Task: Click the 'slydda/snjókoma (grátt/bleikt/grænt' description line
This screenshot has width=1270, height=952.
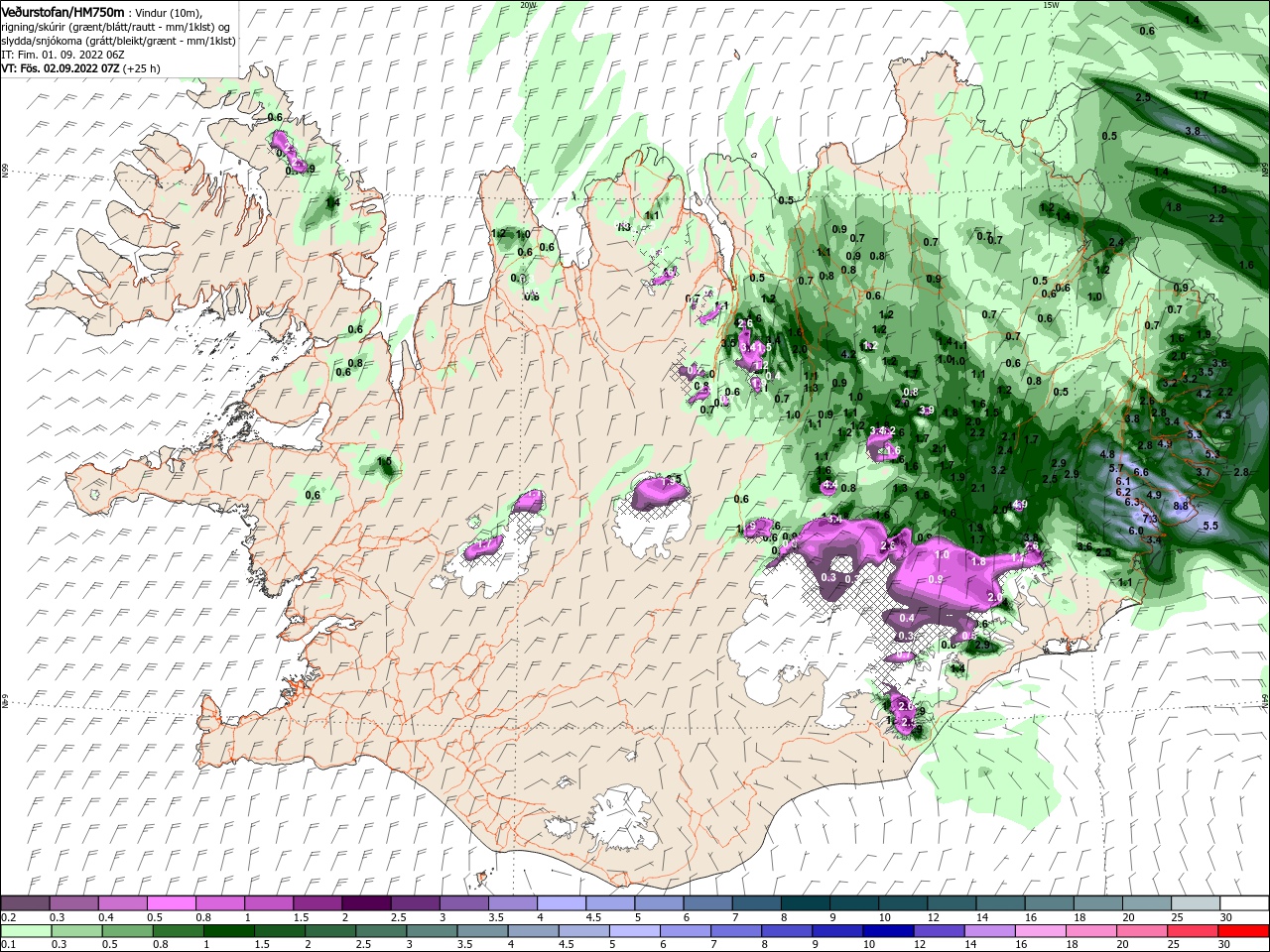Action: coord(118,41)
